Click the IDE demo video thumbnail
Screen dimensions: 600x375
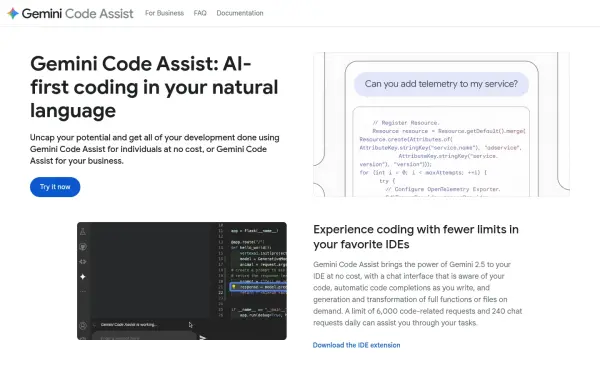(182, 281)
